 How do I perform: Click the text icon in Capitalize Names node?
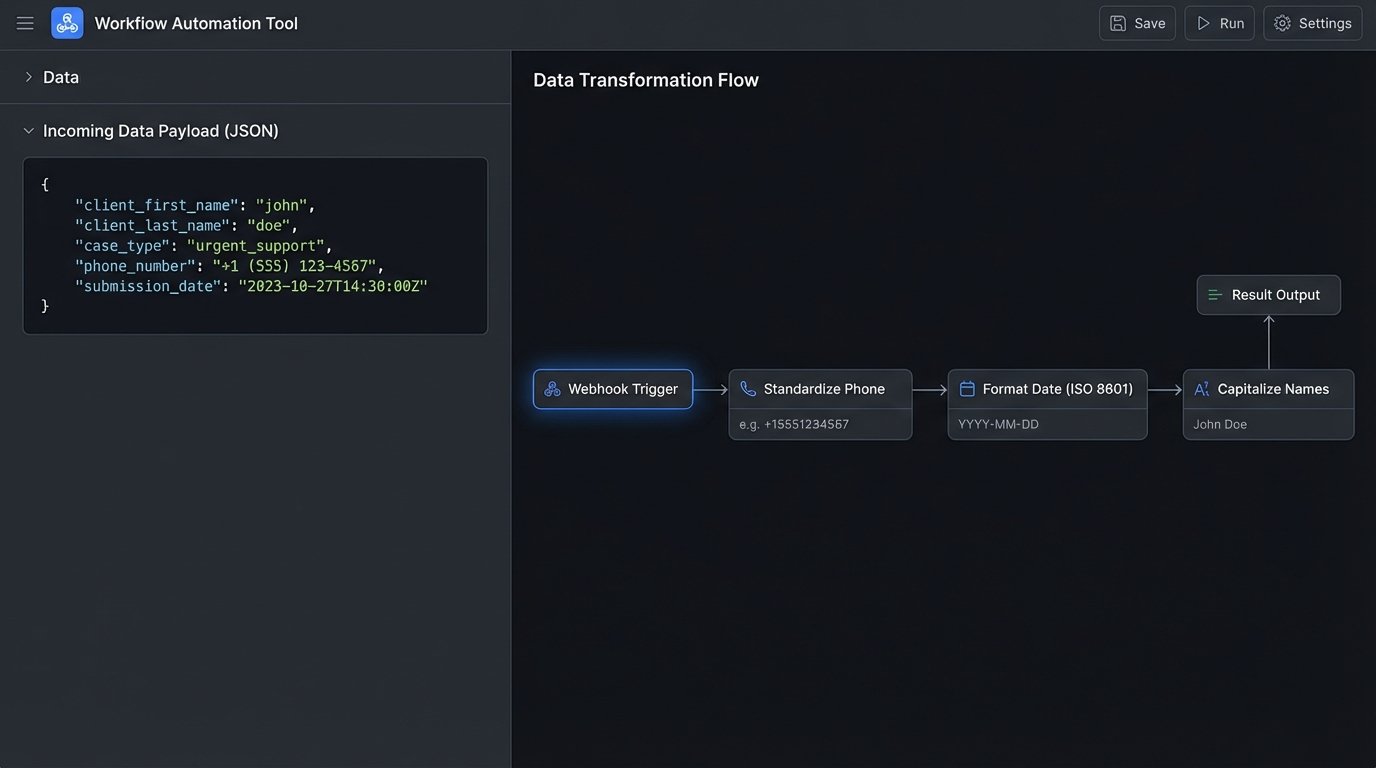coord(1202,389)
